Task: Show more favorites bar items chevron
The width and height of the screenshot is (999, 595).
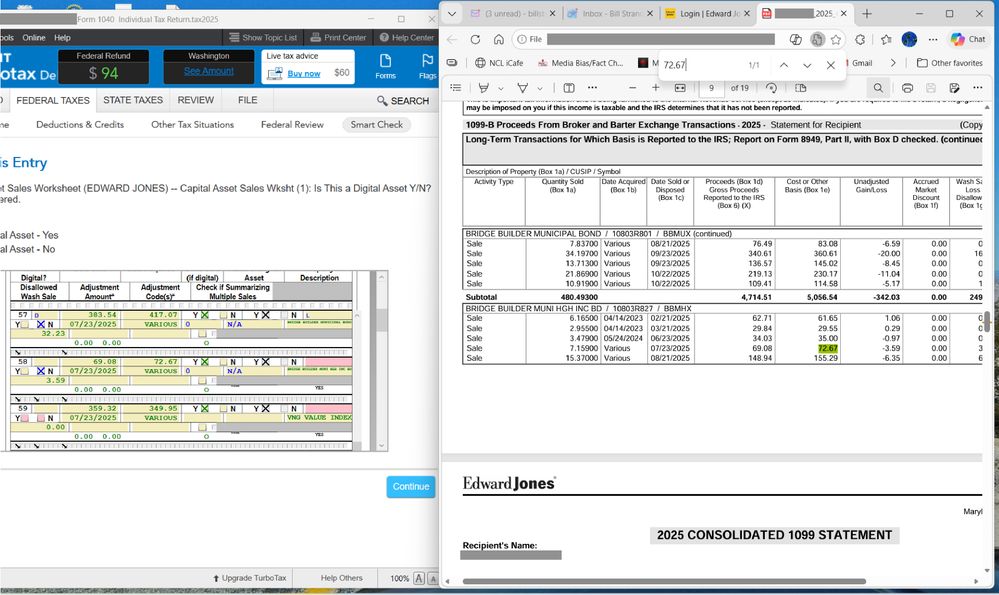Action: (x=893, y=63)
